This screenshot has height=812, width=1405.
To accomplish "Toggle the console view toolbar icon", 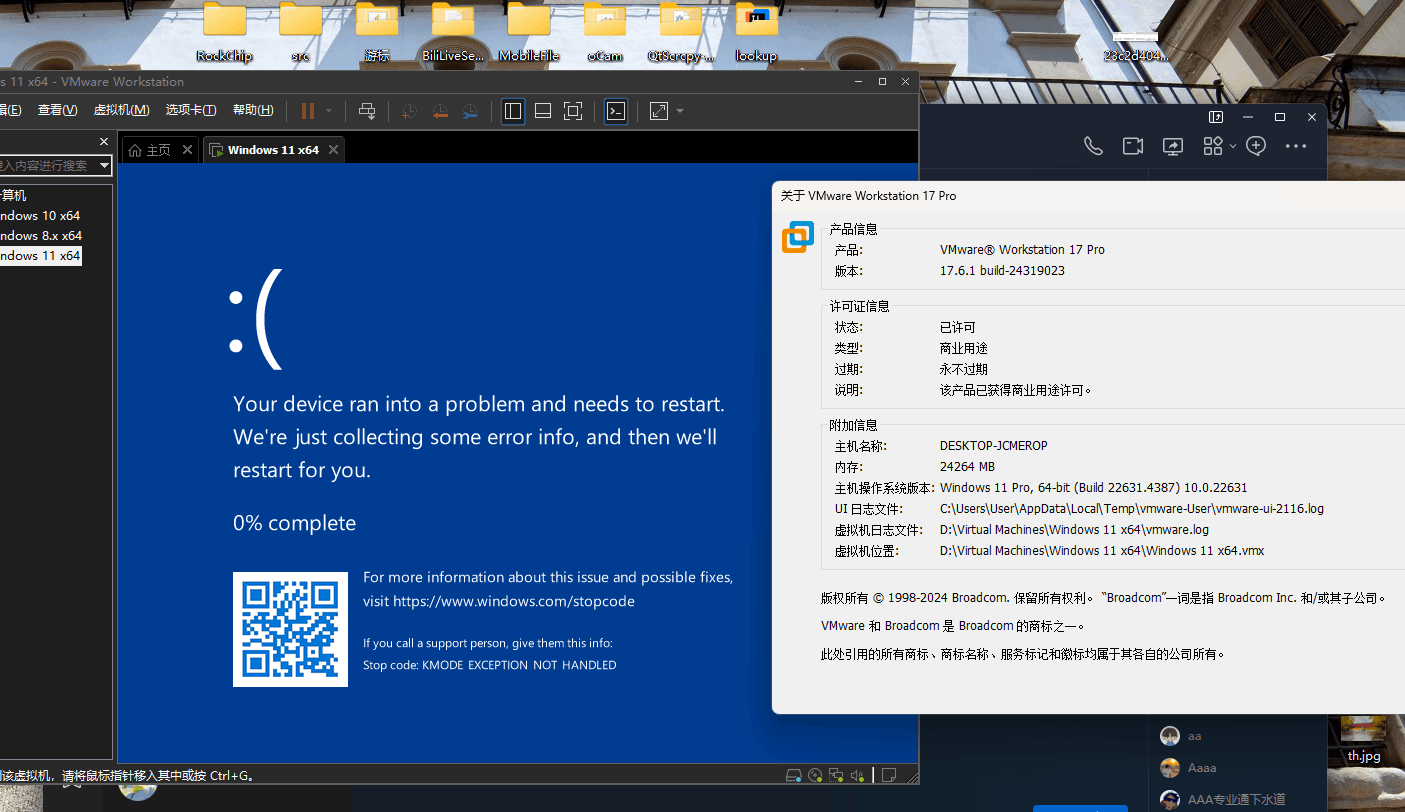I will tap(617, 111).
